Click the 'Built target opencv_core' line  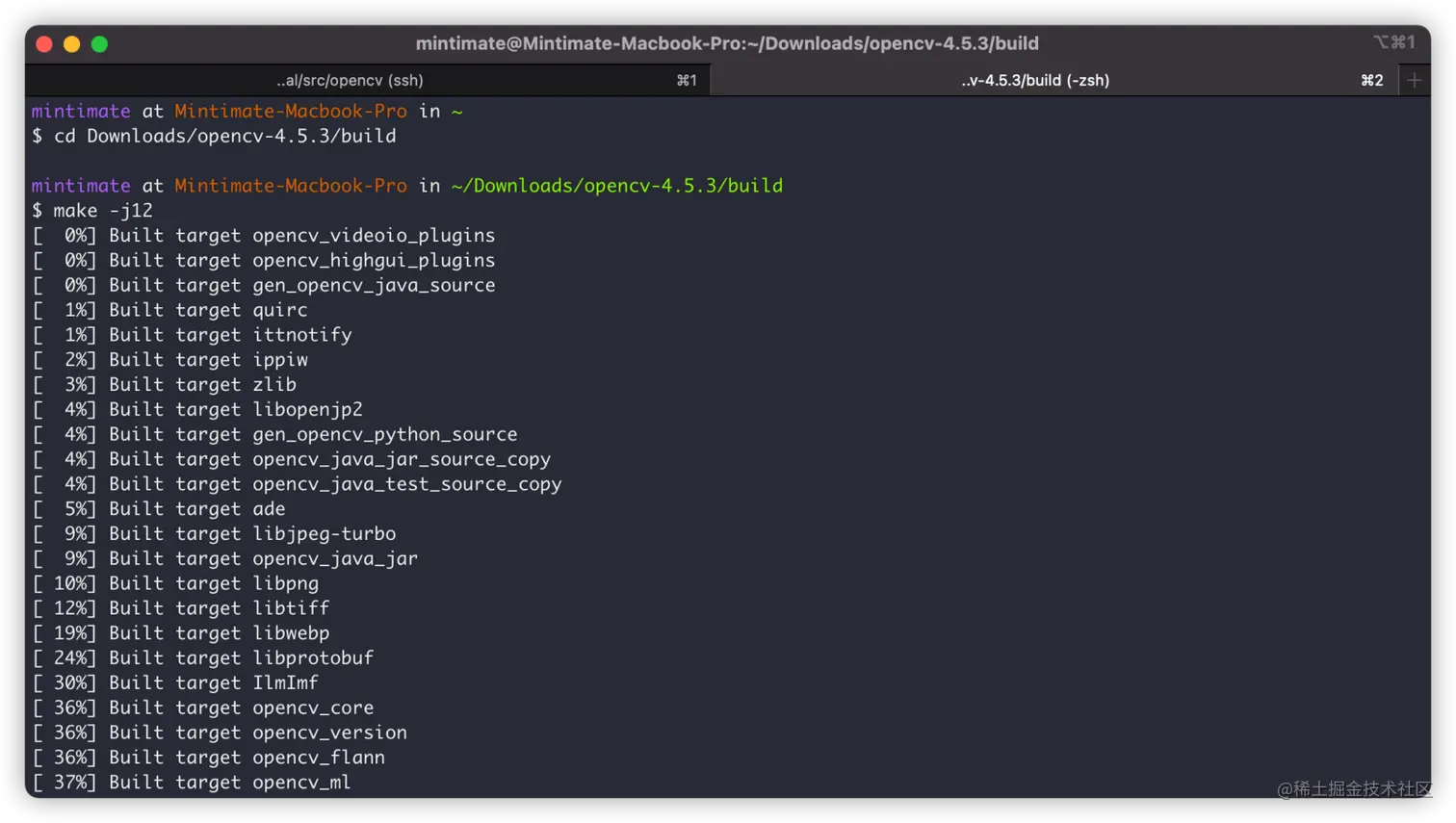tap(203, 707)
